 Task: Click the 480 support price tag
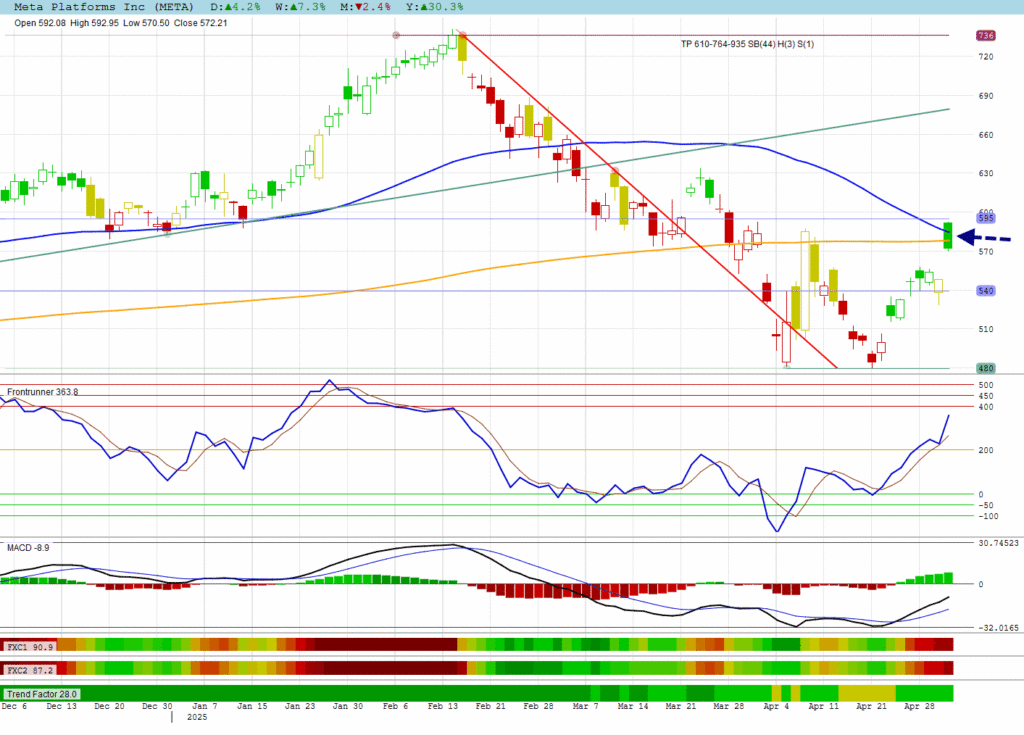pos(985,368)
